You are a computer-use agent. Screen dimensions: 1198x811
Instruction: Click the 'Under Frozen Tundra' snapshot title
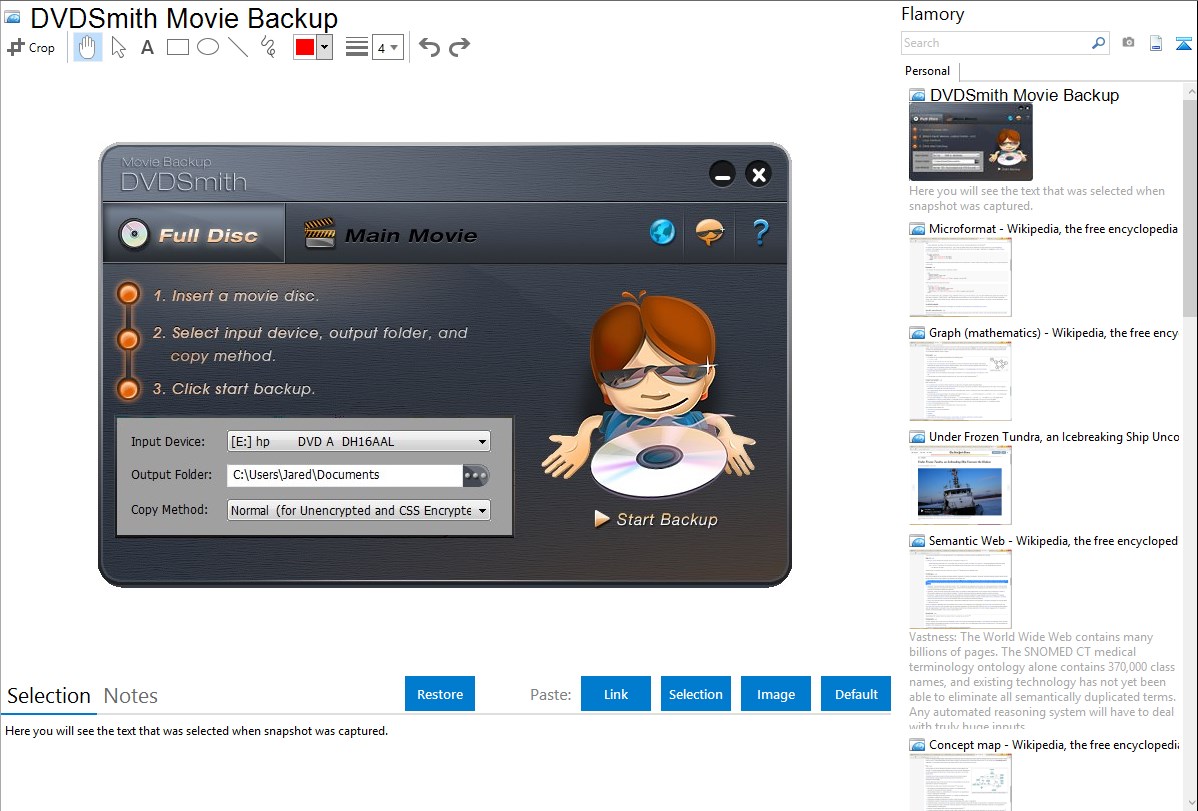(1054, 436)
